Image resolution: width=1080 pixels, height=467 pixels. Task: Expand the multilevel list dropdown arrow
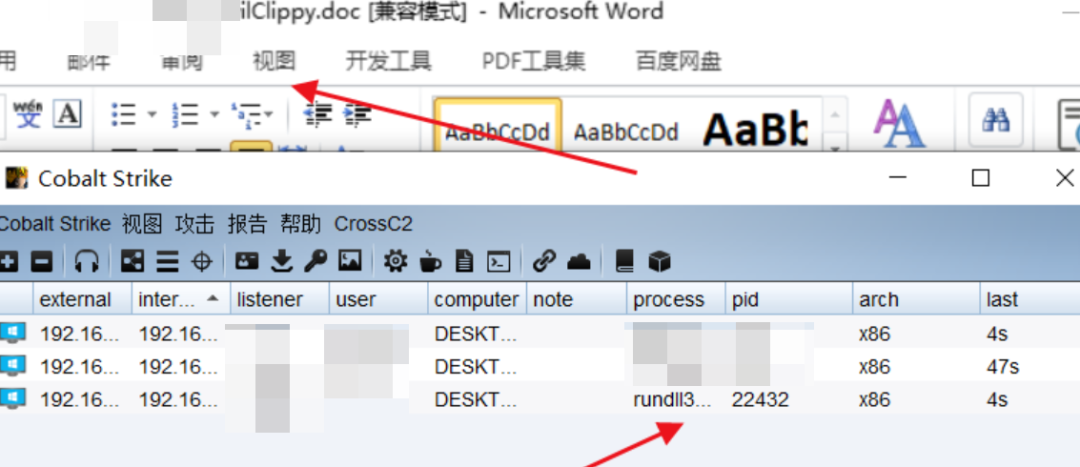(x=268, y=114)
